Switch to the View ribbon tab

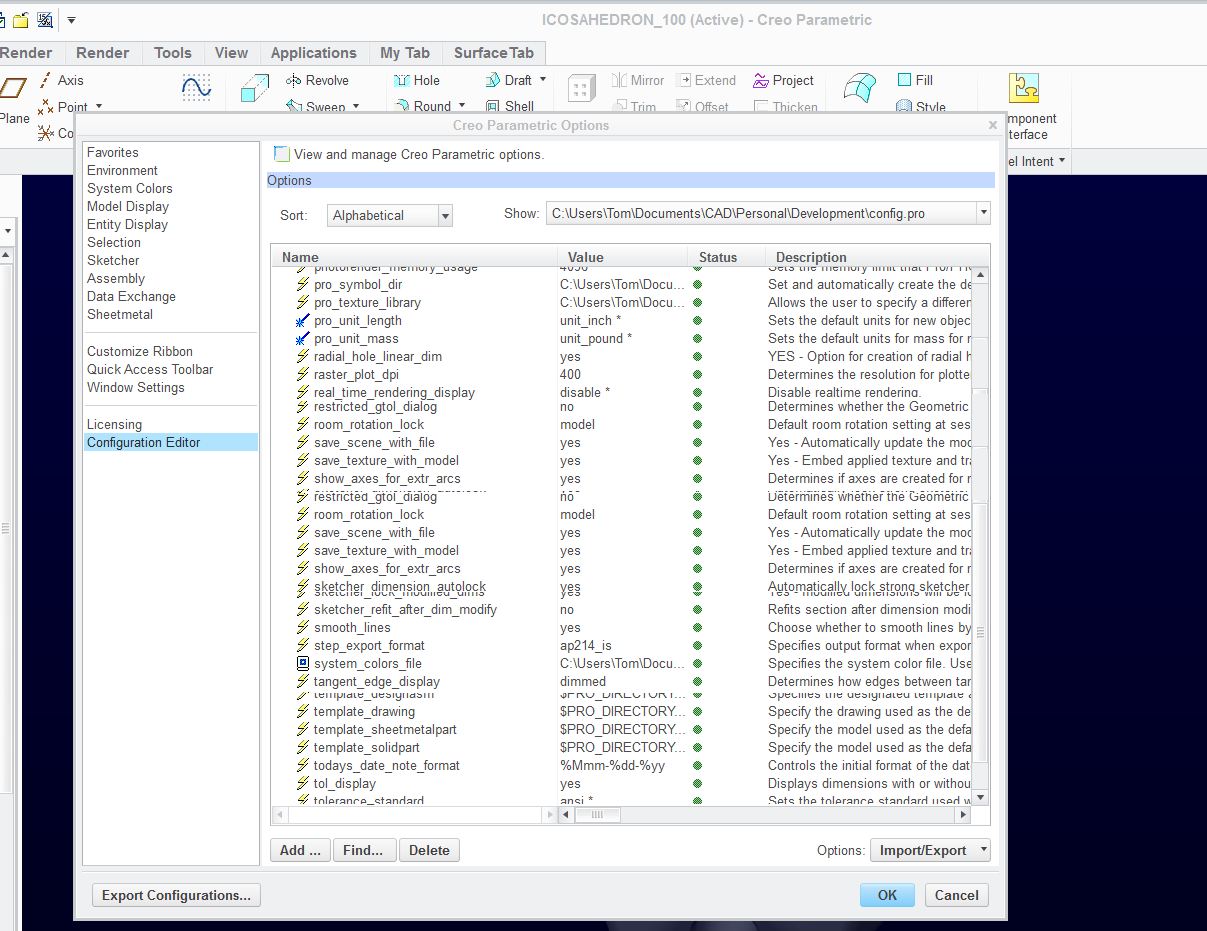point(231,53)
